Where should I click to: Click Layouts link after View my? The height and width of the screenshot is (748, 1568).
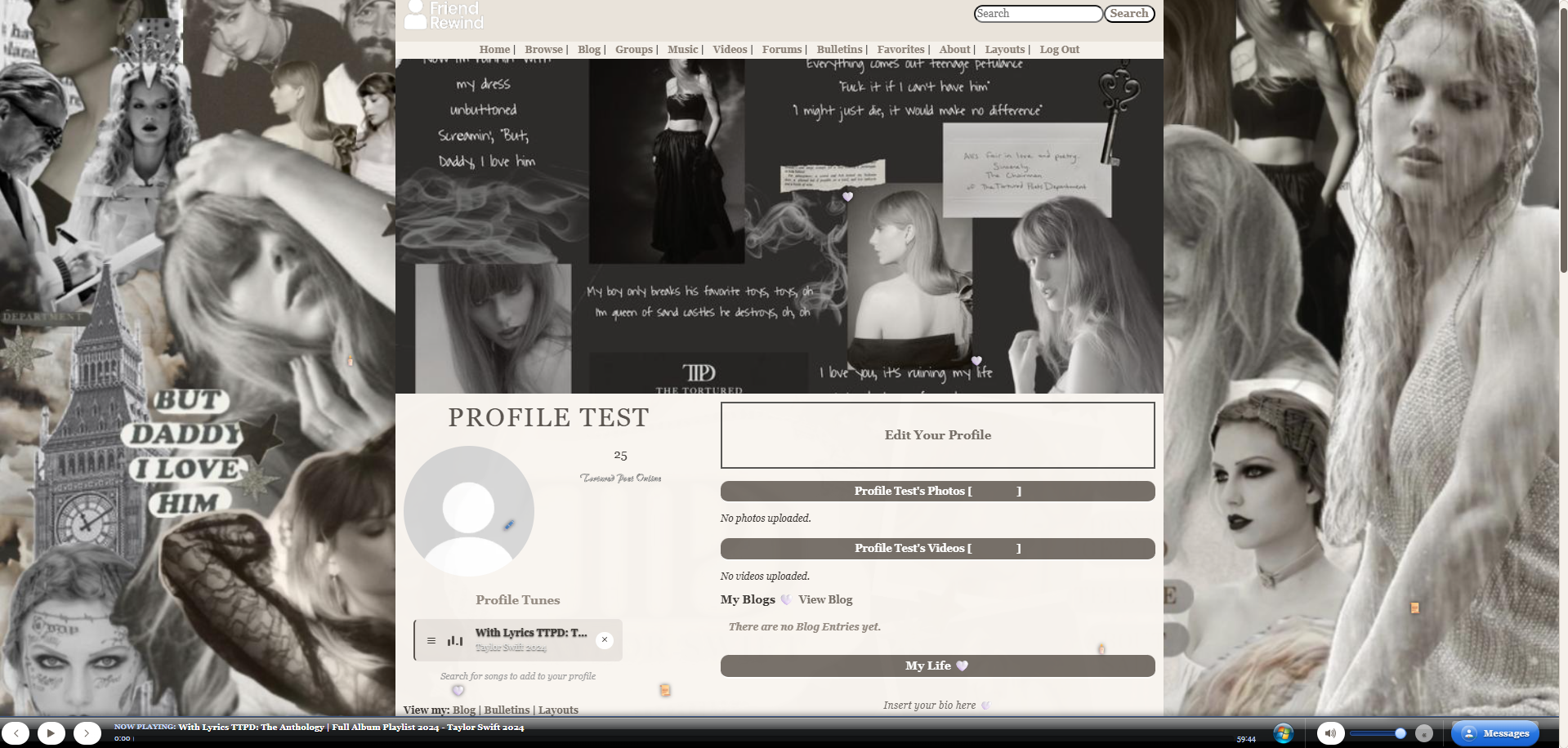point(558,710)
